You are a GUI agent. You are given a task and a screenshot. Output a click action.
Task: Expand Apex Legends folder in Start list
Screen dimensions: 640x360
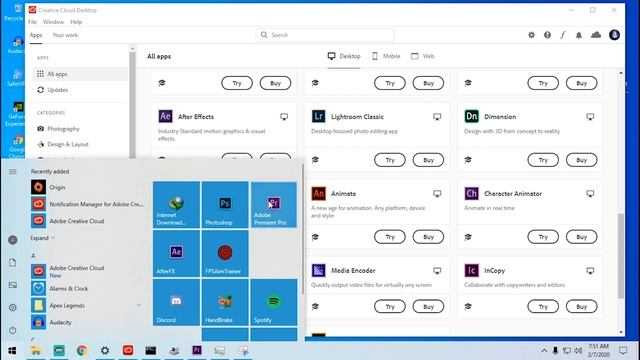coord(139,305)
